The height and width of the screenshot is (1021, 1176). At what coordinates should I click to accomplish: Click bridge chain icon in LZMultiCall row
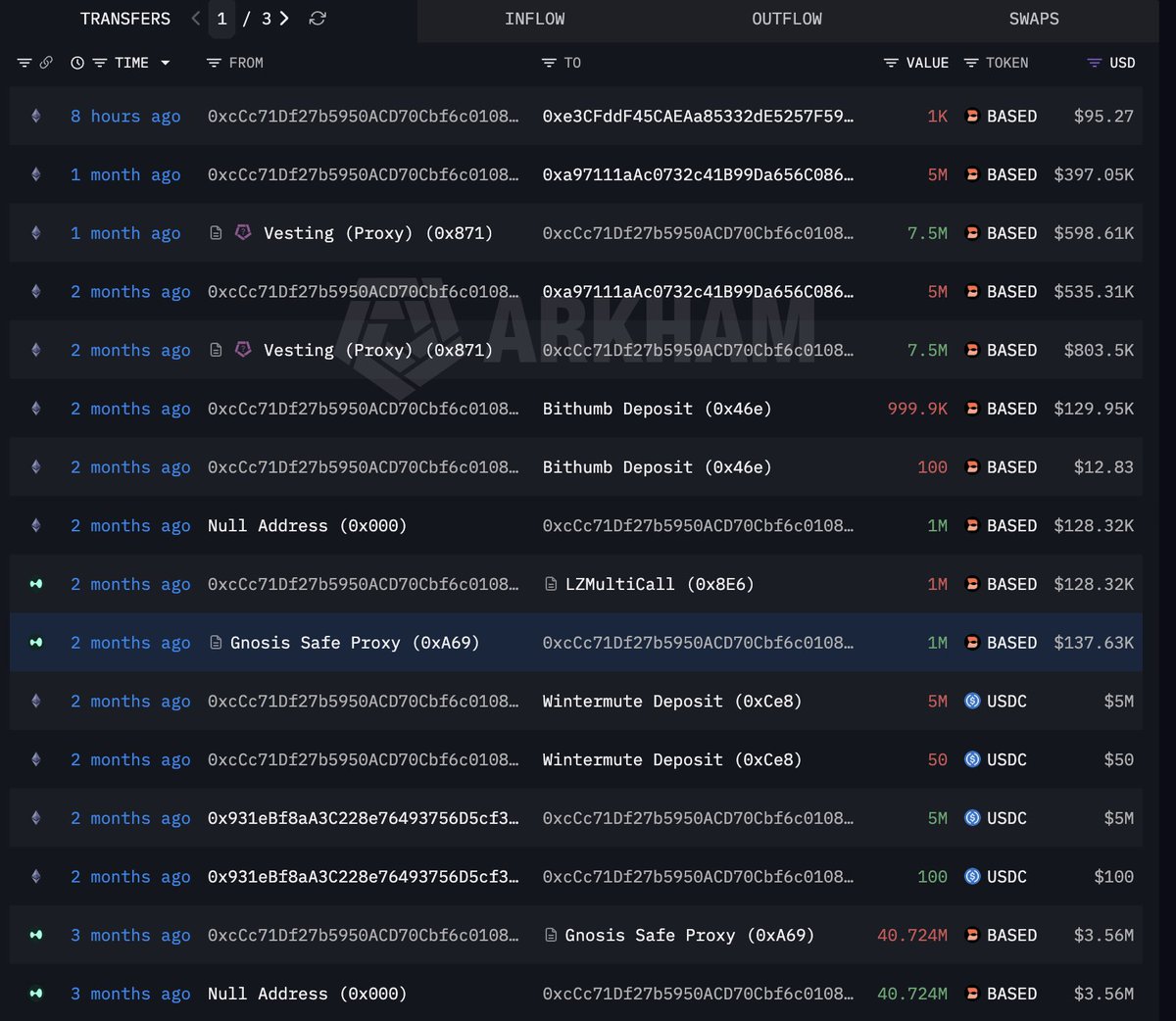pyautogui.click(x=36, y=584)
